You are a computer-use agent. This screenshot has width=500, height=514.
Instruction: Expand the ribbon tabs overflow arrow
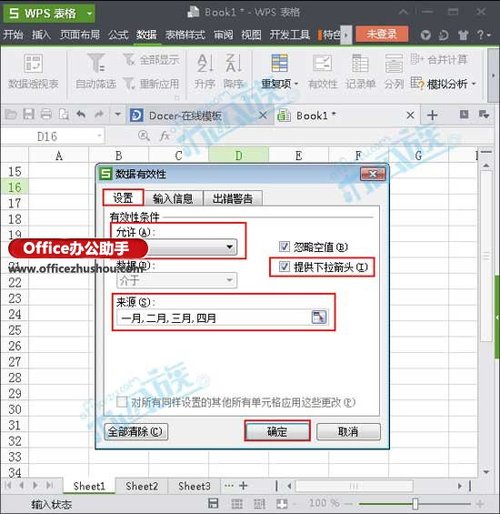click(x=346, y=35)
